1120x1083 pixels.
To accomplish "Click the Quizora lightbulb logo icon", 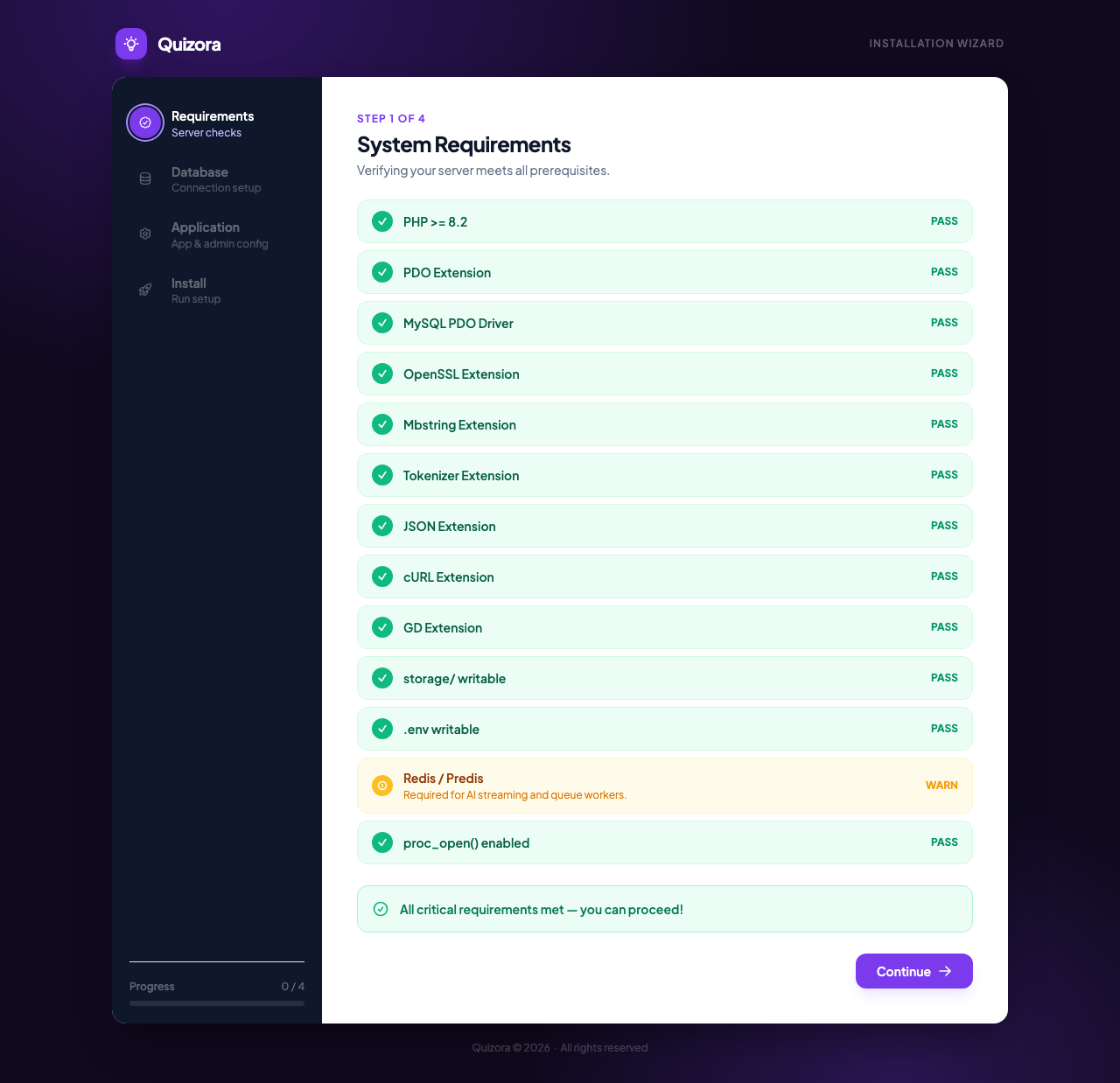I will click(x=131, y=44).
